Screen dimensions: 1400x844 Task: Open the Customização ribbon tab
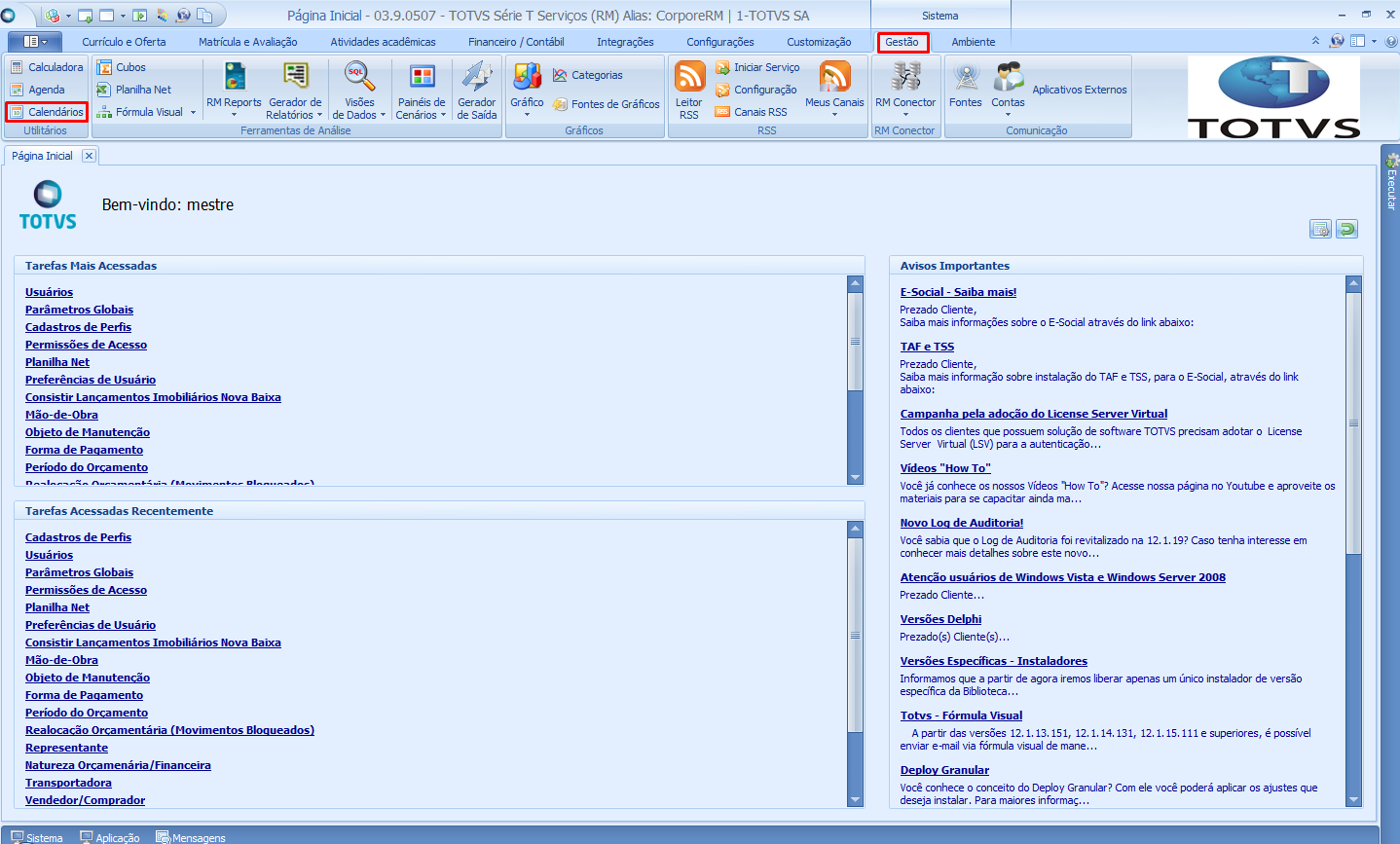[x=819, y=42]
